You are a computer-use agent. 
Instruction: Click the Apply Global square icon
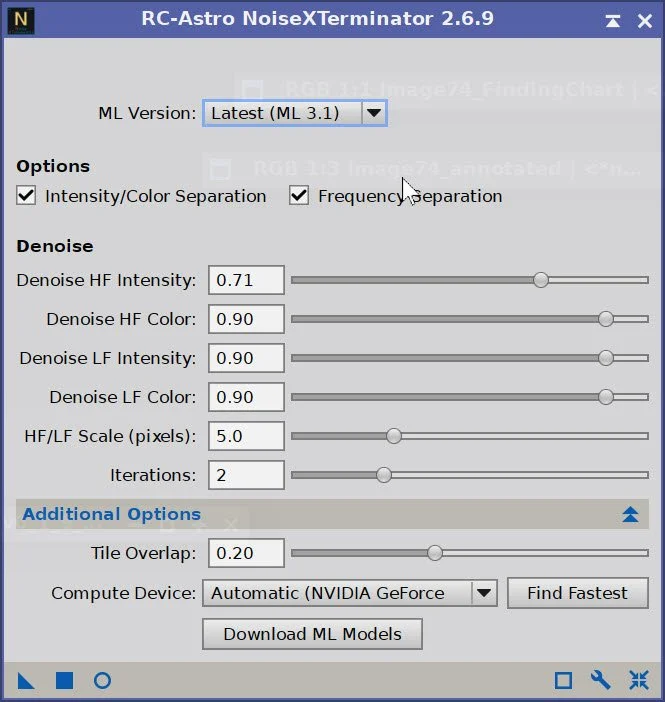(x=64, y=681)
